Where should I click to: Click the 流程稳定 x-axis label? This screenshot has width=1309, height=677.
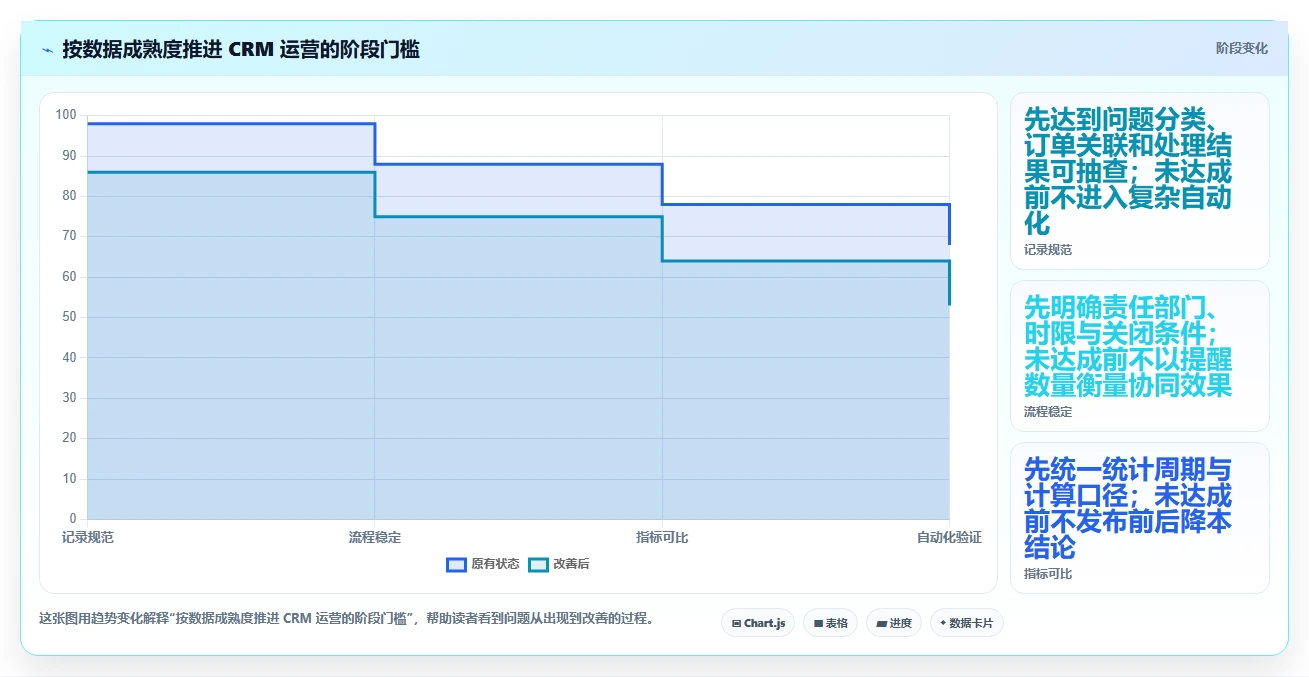(375, 538)
